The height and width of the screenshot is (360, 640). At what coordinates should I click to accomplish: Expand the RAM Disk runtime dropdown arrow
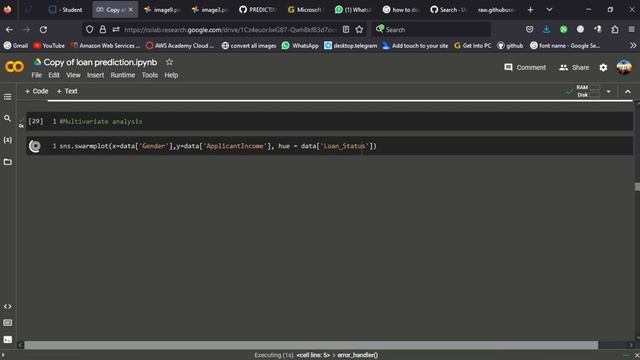[x=609, y=91]
